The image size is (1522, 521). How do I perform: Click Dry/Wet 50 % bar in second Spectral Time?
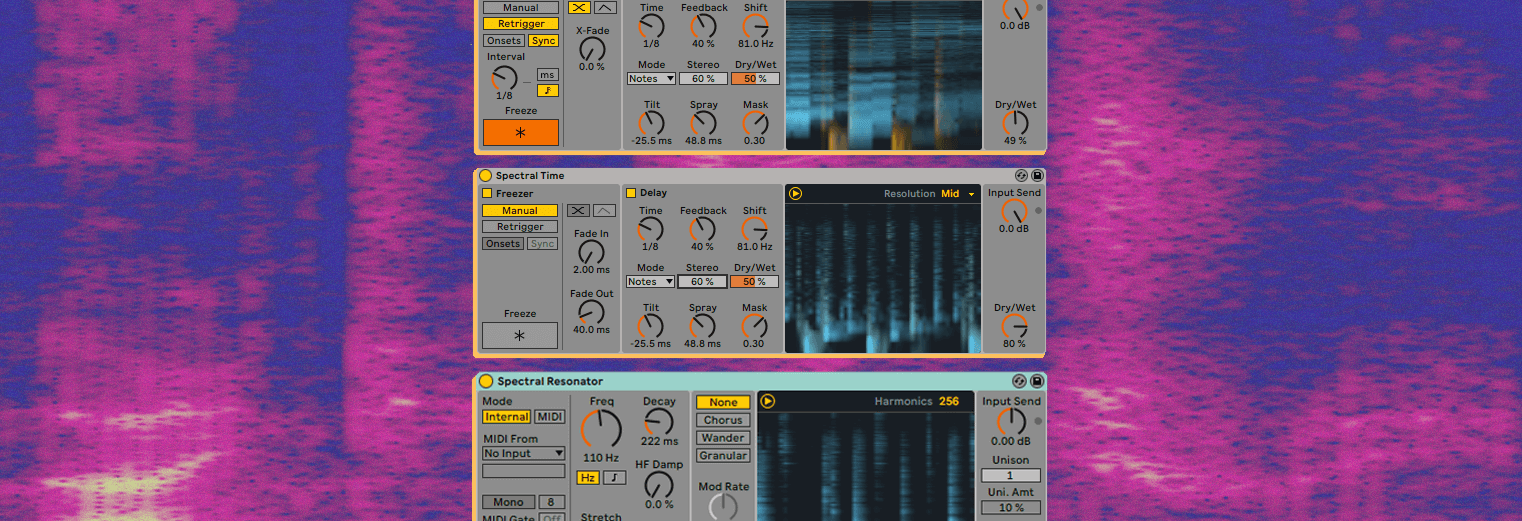755,282
